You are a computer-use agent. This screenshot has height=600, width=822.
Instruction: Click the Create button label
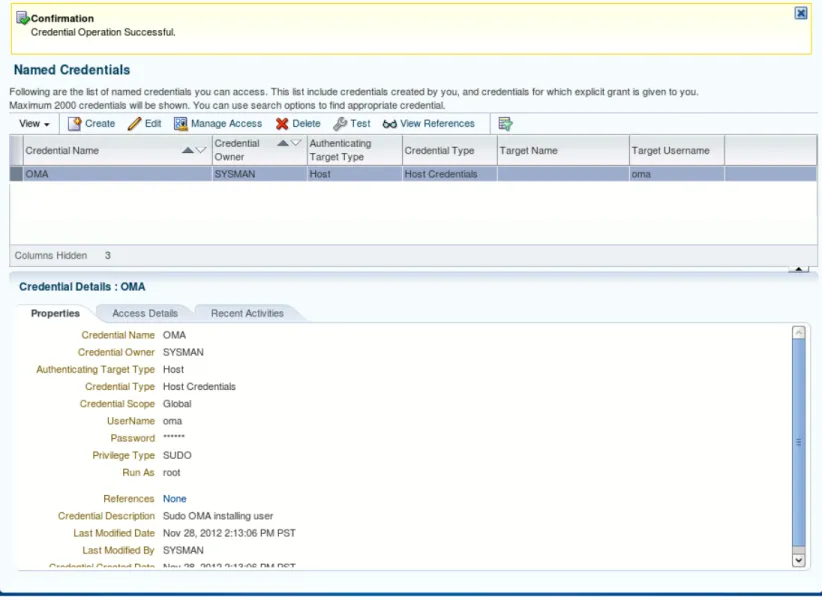pos(100,124)
